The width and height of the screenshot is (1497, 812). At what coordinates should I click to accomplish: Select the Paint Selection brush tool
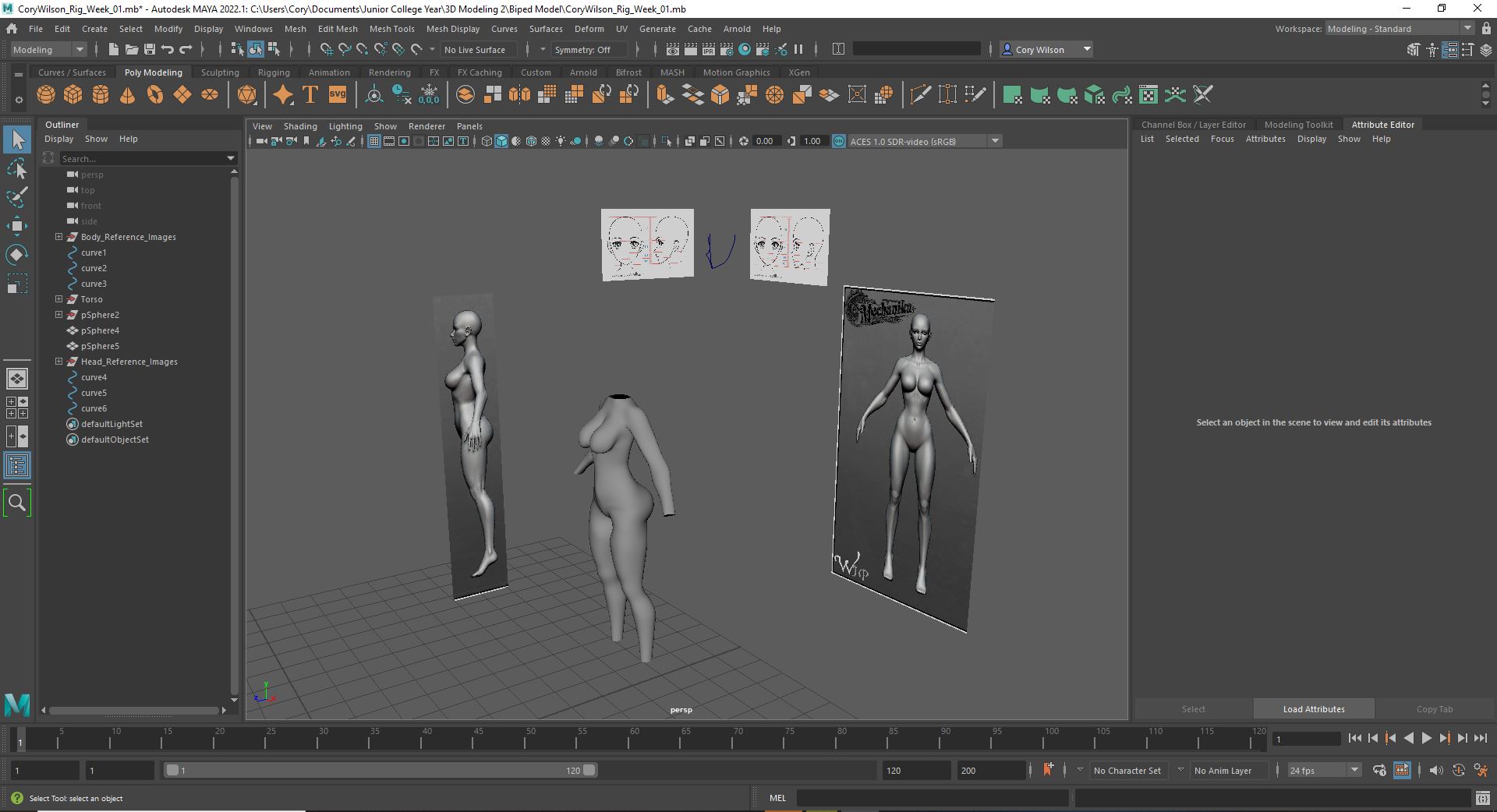tap(16, 196)
